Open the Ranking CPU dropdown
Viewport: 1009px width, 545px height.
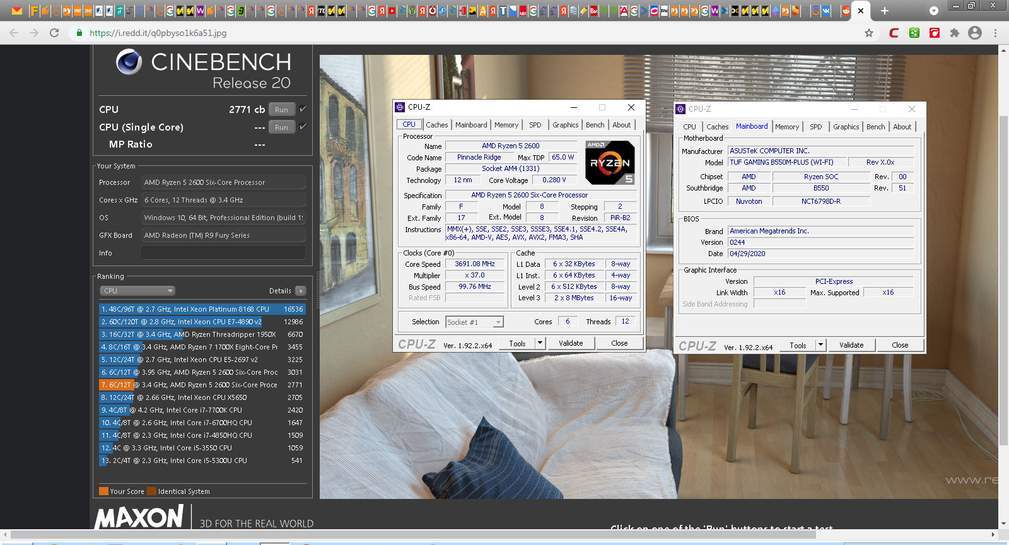point(137,291)
